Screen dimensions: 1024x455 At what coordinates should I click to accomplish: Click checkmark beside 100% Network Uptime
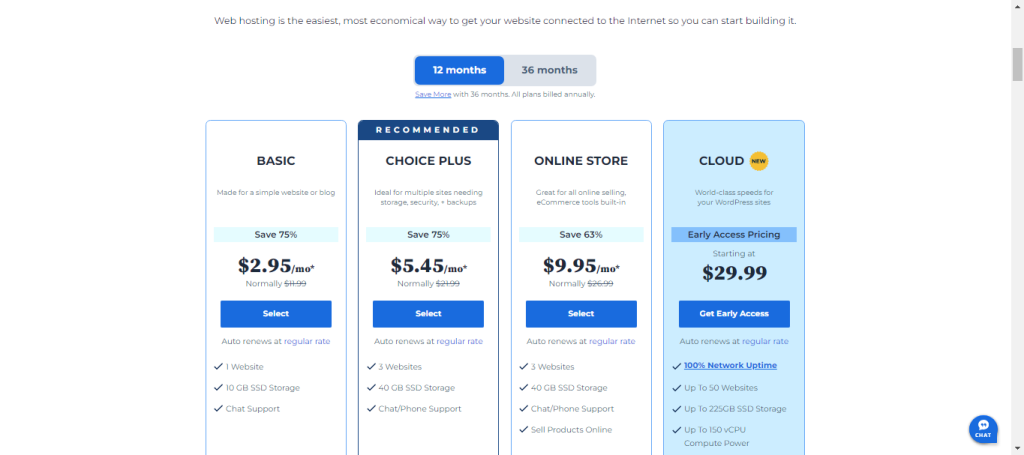click(676, 366)
